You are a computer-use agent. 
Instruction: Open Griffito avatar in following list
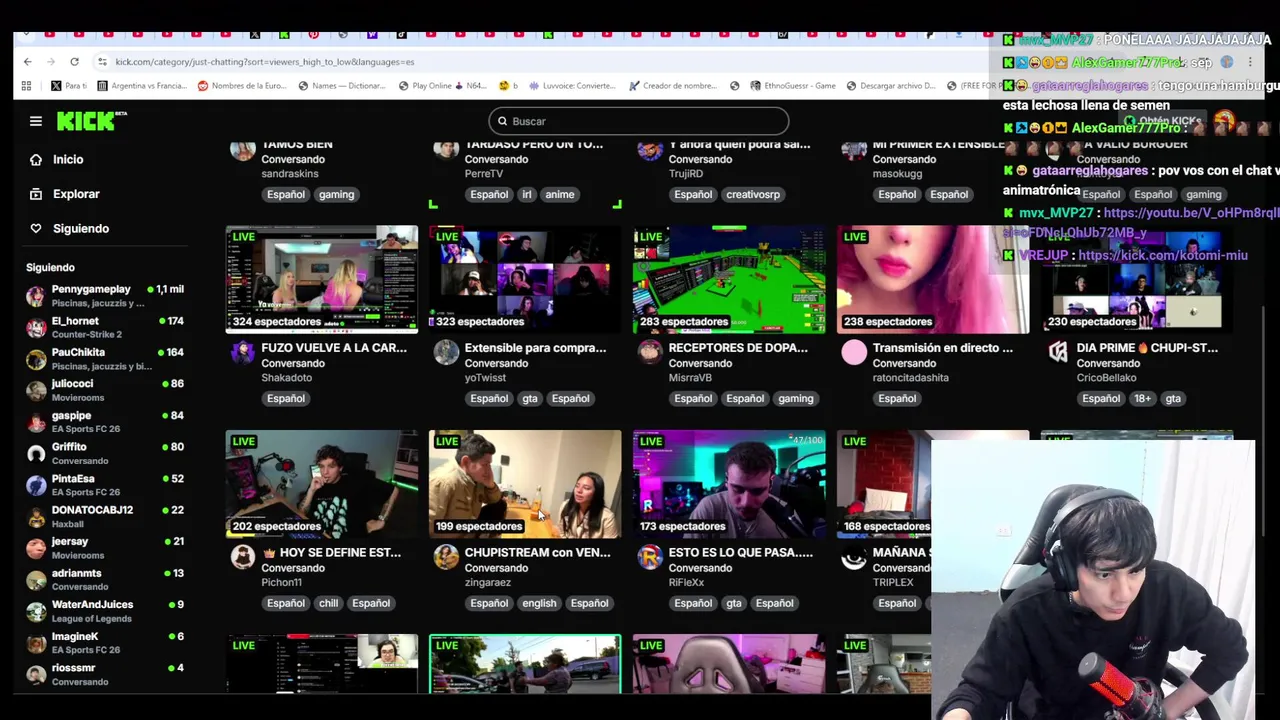pos(36,454)
